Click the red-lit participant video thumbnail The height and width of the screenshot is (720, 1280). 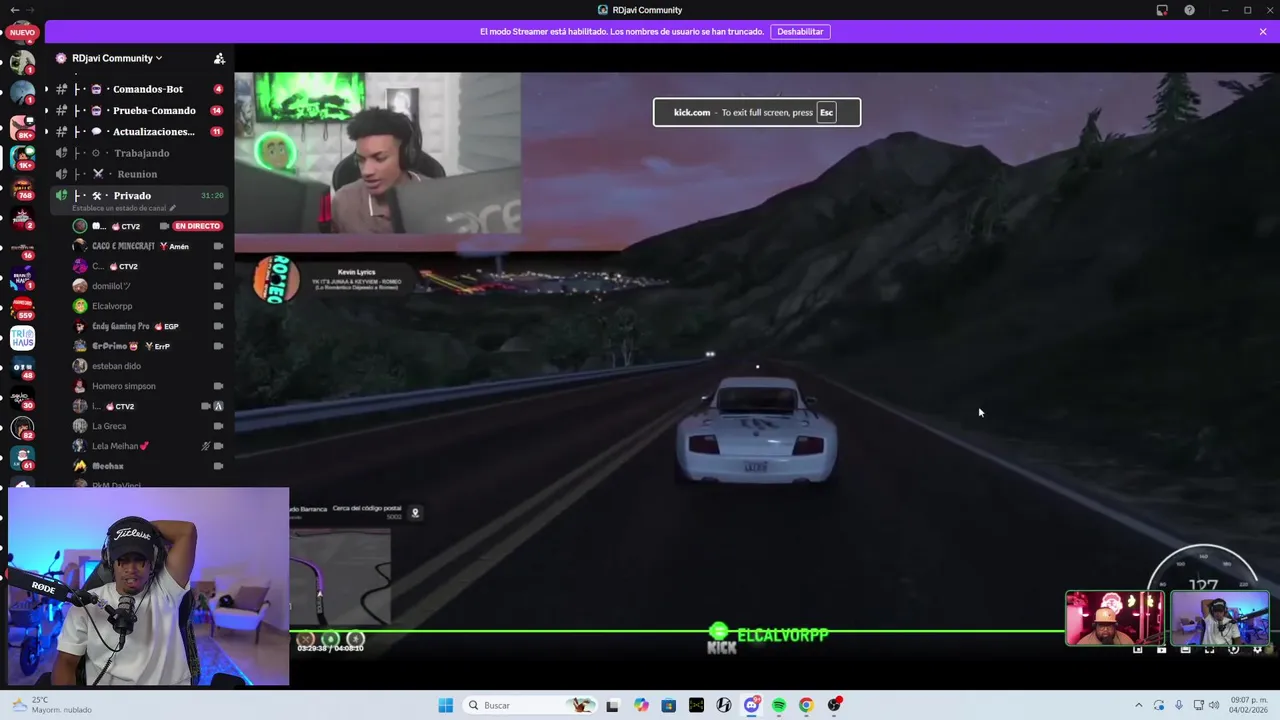click(x=1115, y=618)
